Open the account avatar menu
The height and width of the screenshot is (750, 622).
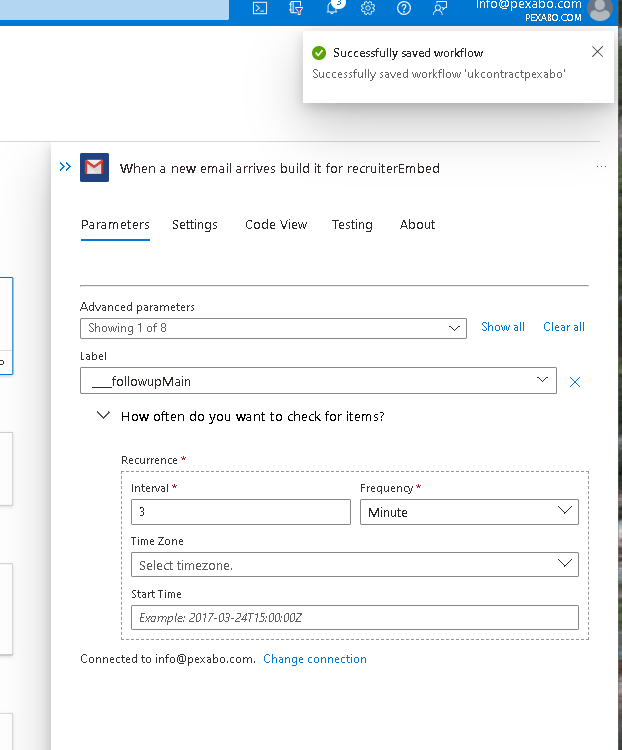coord(600,9)
